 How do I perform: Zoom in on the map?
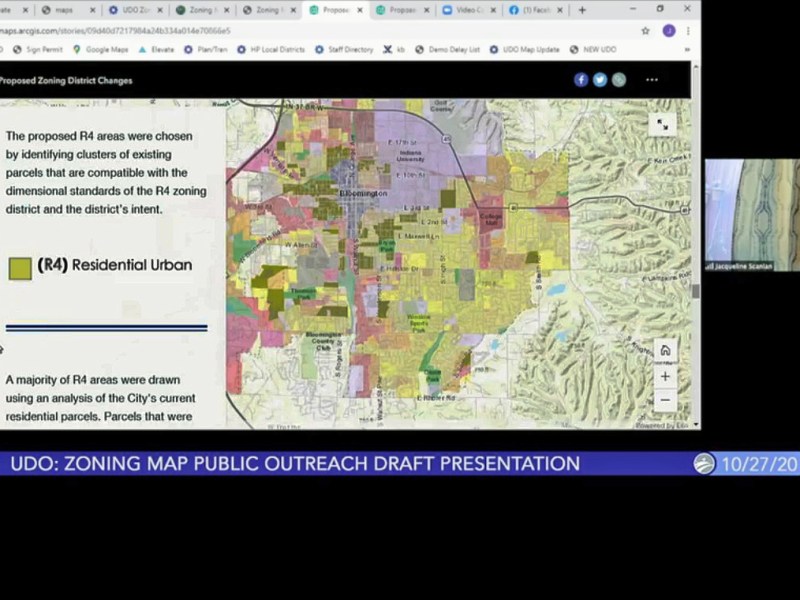point(665,377)
